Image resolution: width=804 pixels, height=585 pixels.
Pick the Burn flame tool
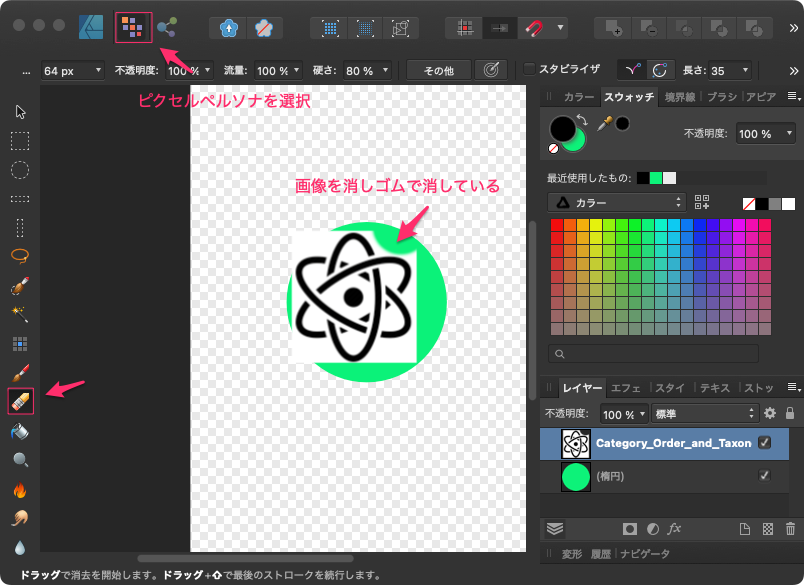point(20,490)
